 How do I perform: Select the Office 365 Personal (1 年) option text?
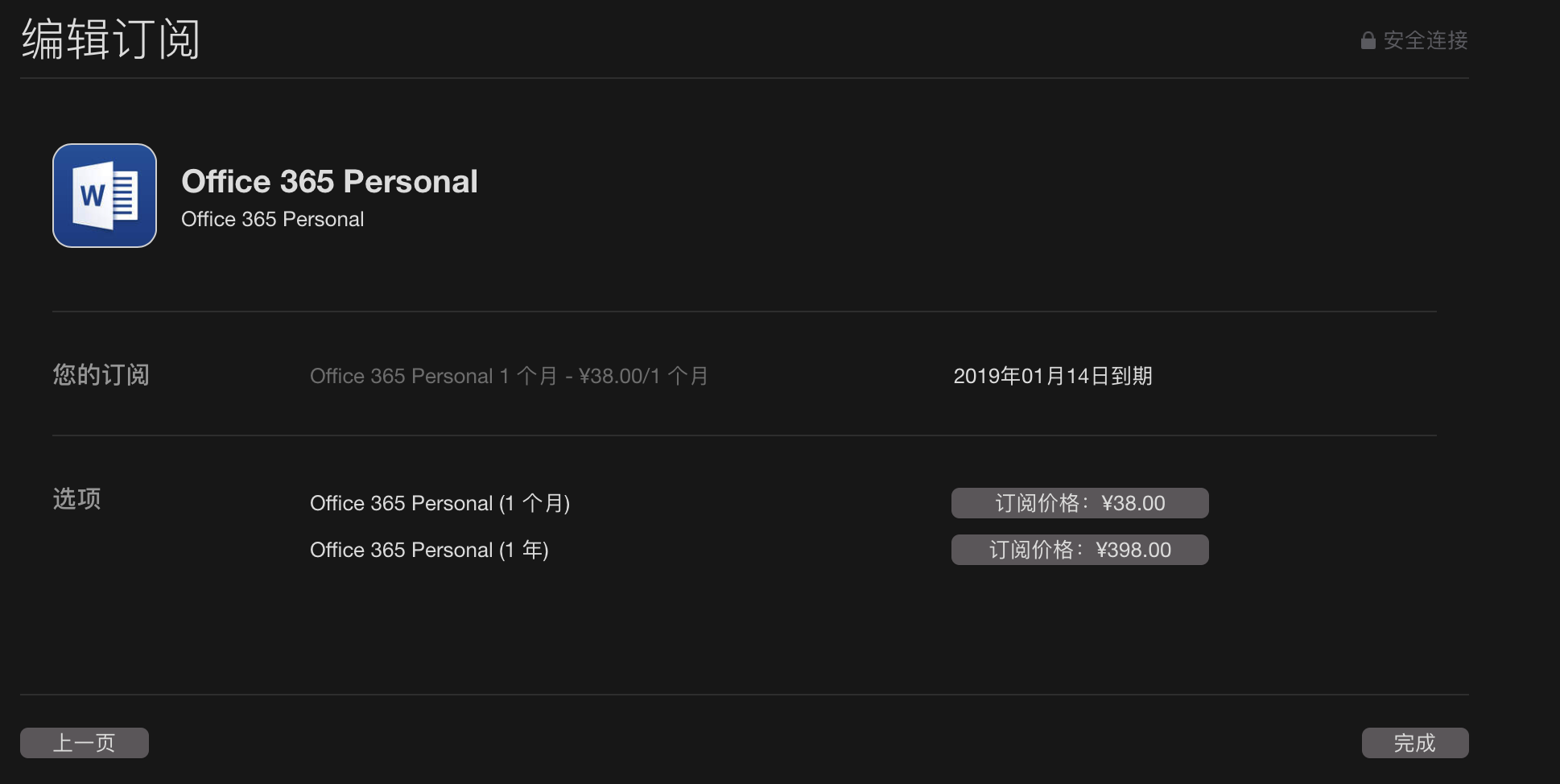pyautogui.click(x=429, y=550)
